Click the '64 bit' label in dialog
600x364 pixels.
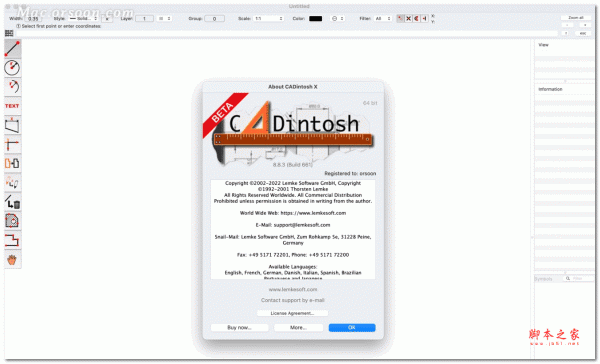click(x=370, y=103)
